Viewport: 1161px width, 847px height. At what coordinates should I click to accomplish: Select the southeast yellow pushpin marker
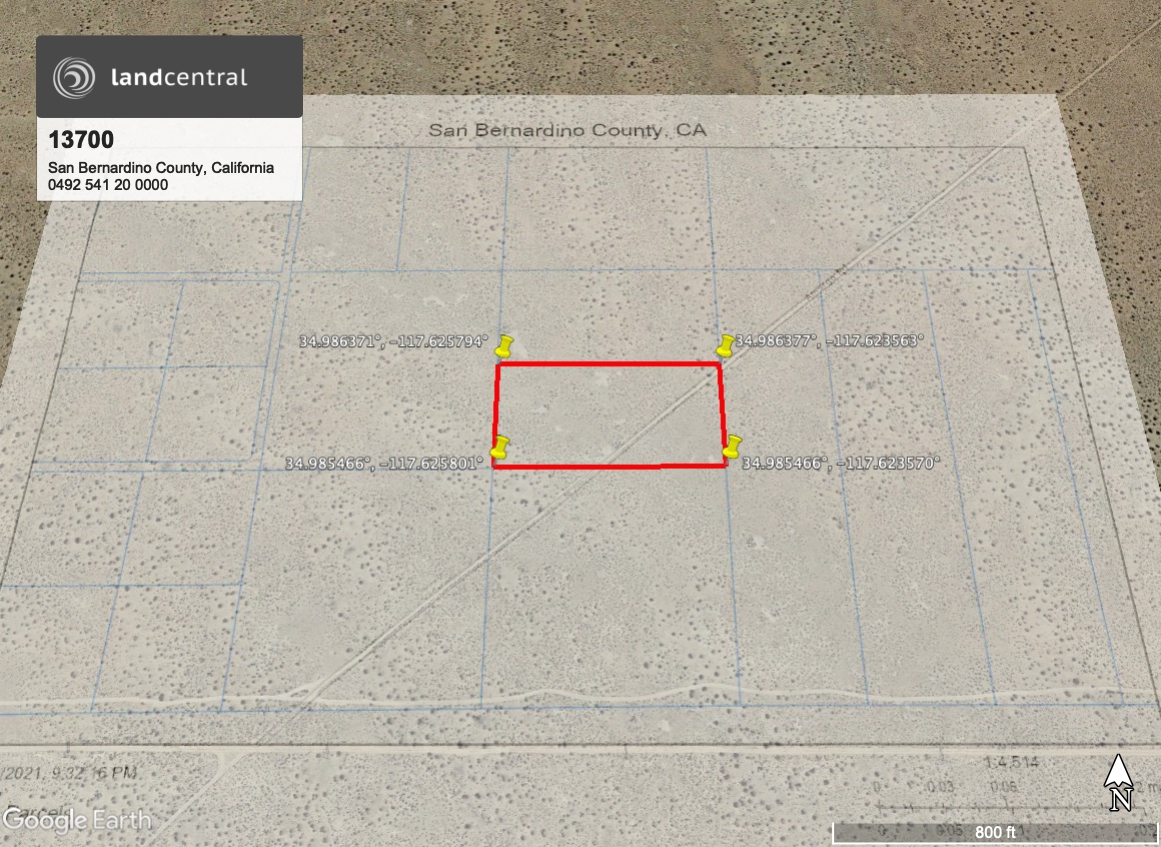tap(733, 447)
